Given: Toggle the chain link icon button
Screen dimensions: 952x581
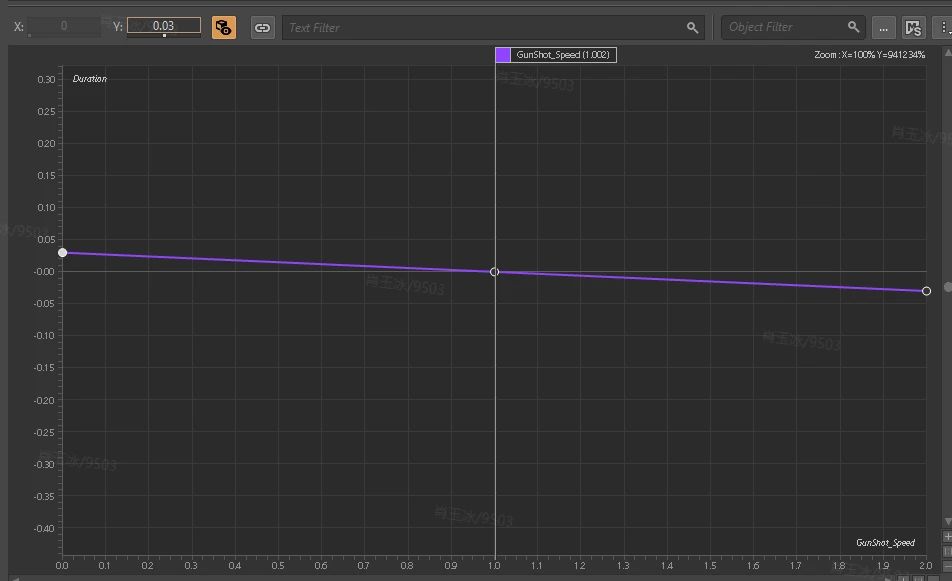Looking at the screenshot, I should click(x=262, y=27).
